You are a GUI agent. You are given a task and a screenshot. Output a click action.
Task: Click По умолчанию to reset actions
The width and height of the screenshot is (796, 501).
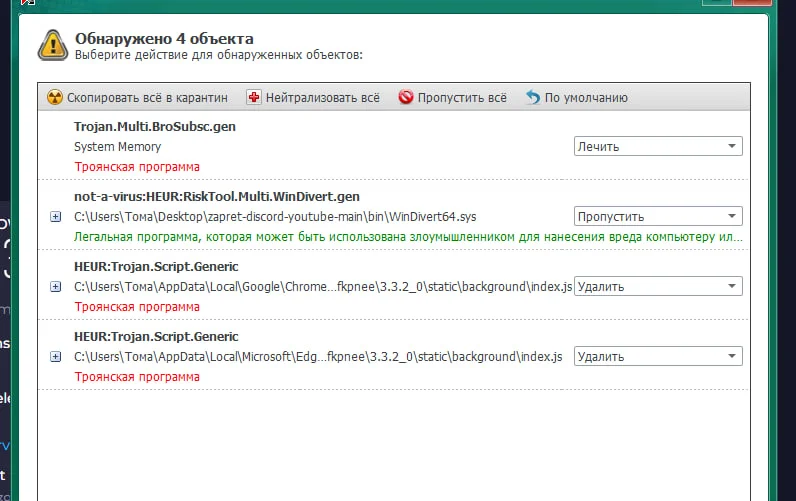click(x=586, y=97)
